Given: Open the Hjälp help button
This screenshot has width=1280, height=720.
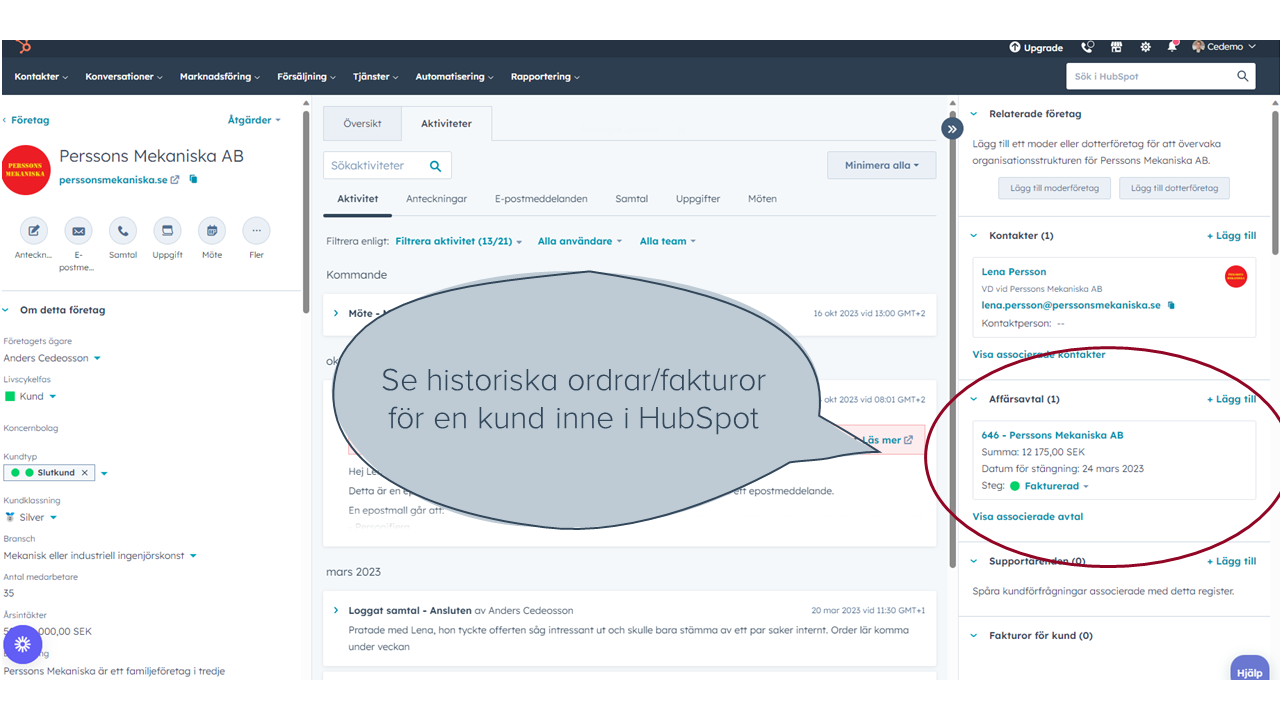Looking at the screenshot, I should point(1249,670).
